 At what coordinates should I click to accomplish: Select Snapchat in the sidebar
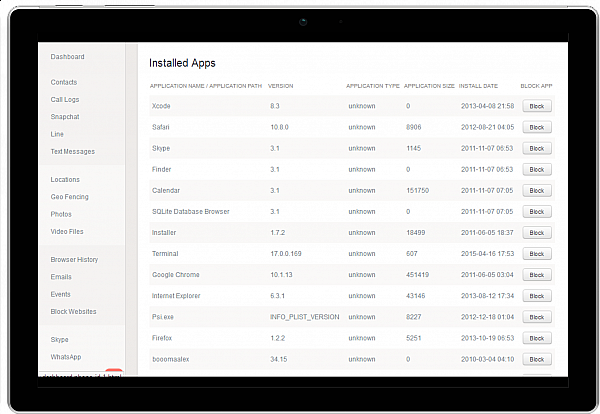65,117
